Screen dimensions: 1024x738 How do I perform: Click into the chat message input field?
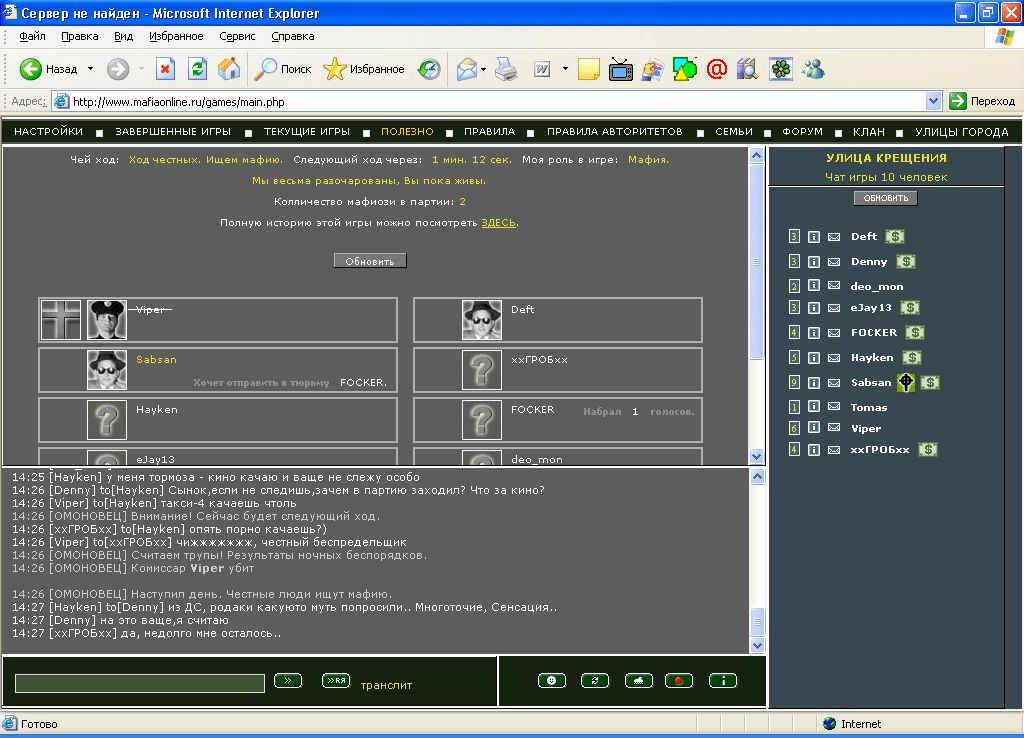(140, 683)
